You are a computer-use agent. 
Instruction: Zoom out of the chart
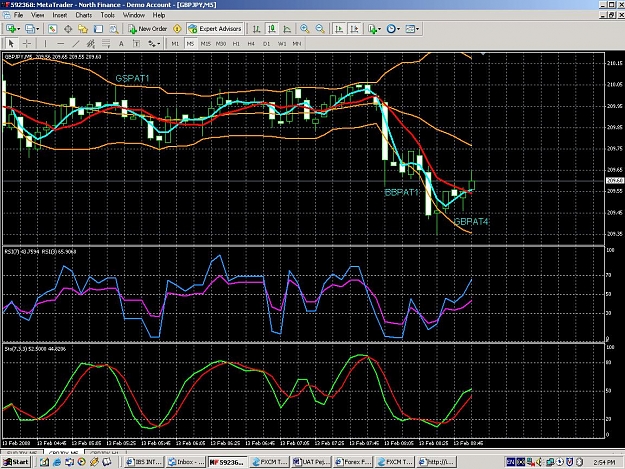(x=320, y=29)
